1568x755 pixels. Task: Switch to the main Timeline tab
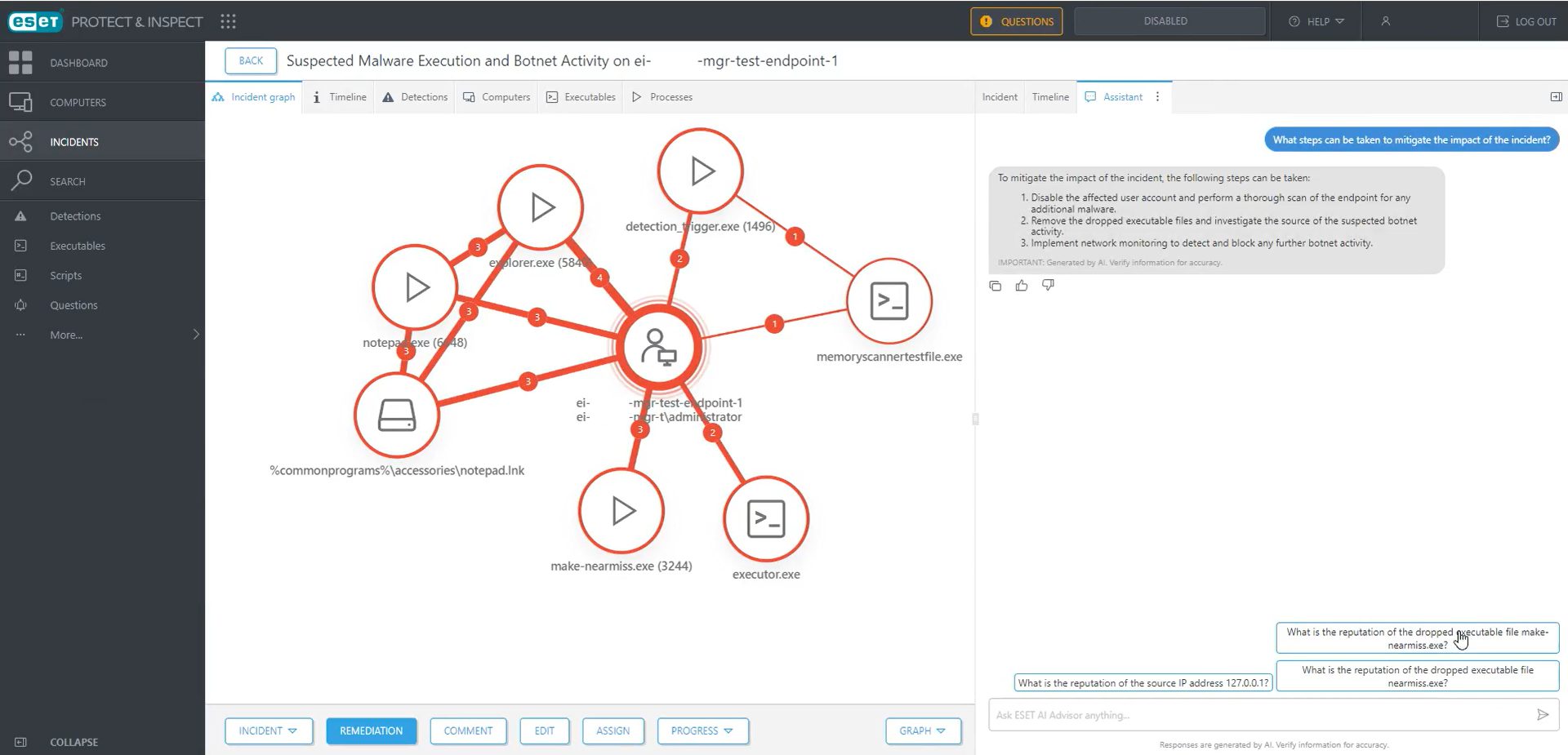tap(340, 96)
